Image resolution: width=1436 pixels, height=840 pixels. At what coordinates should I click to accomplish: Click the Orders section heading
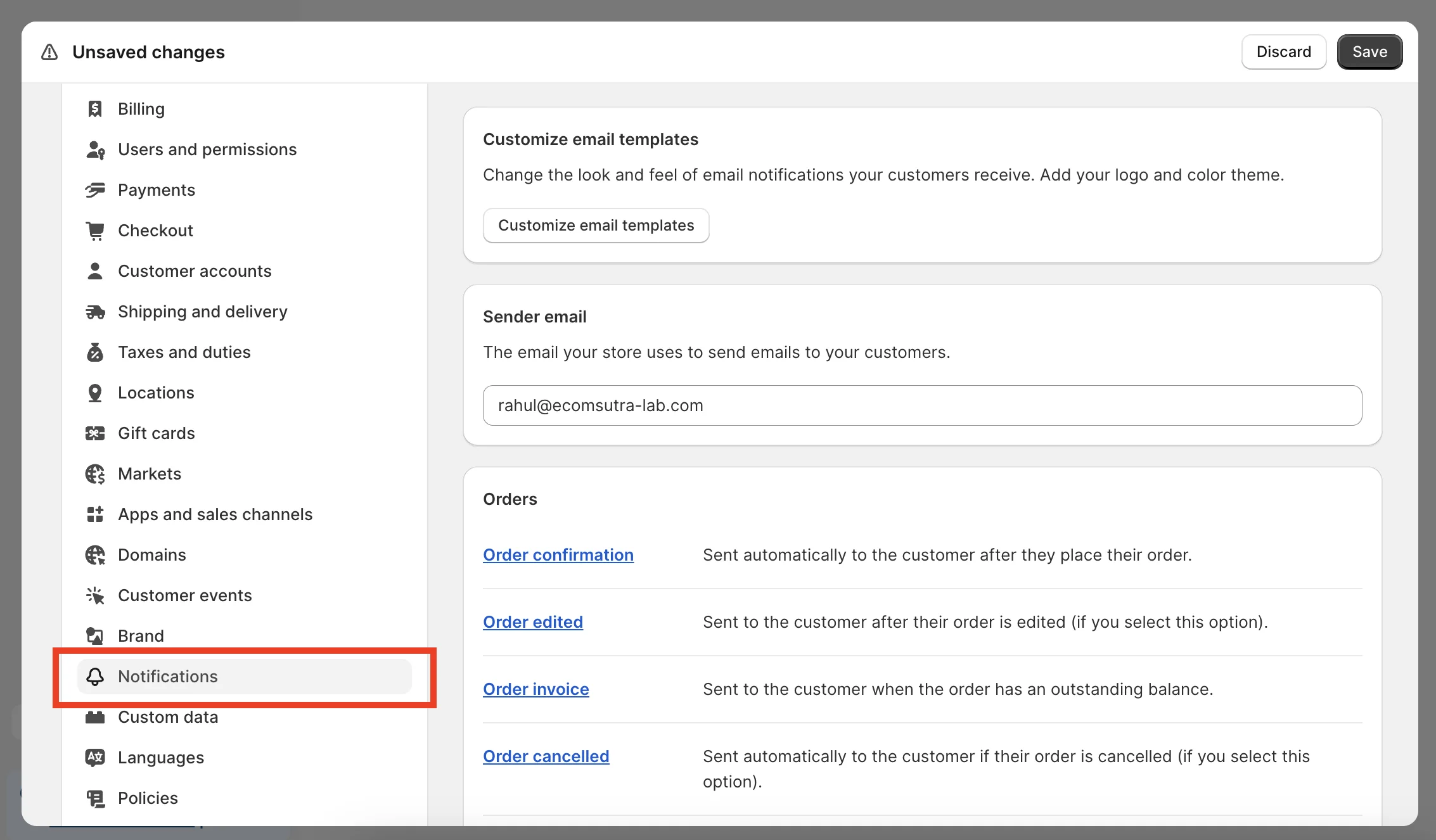(510, 499)
